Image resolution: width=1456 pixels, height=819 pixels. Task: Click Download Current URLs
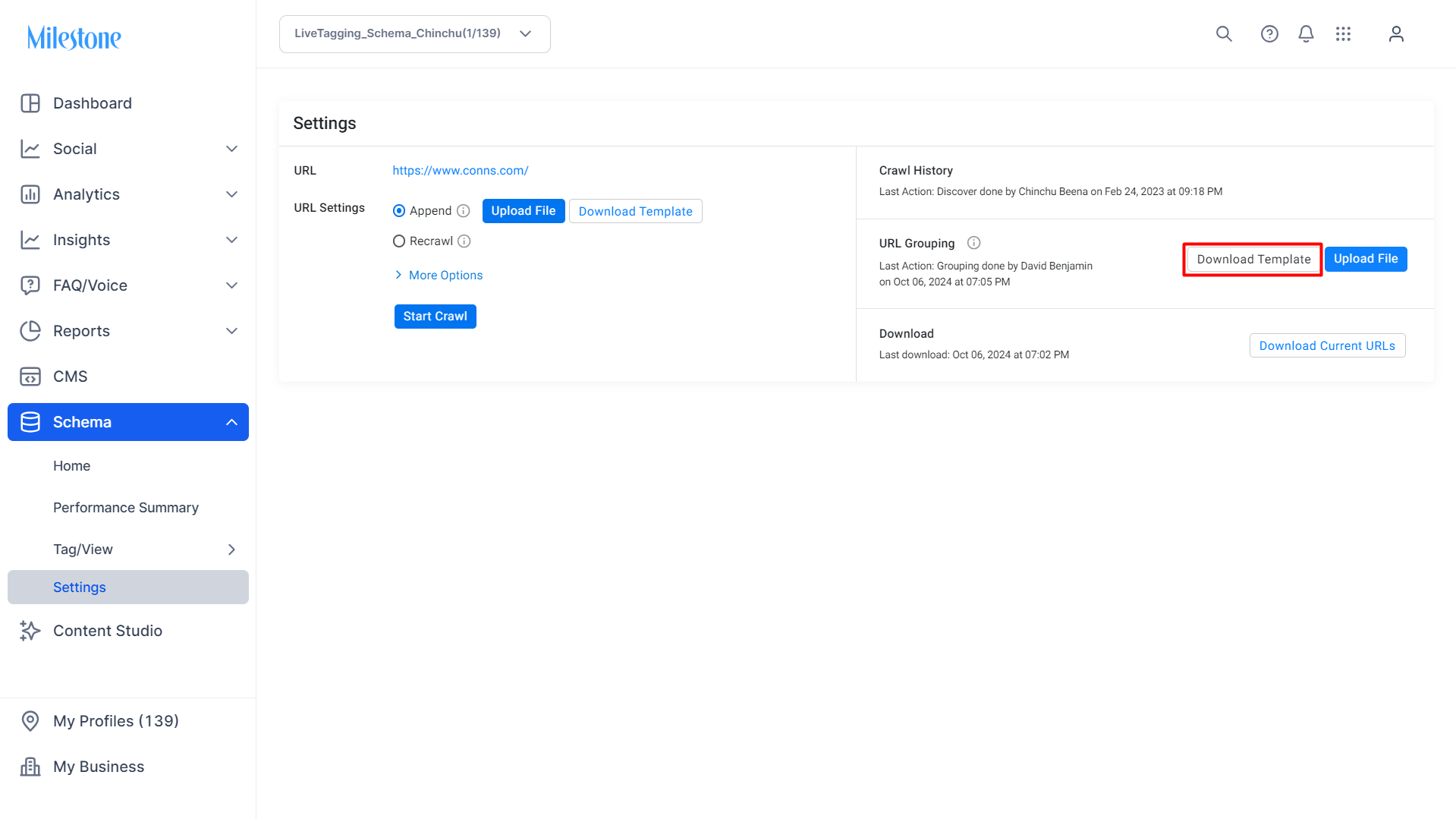(x=1328, y=345)
